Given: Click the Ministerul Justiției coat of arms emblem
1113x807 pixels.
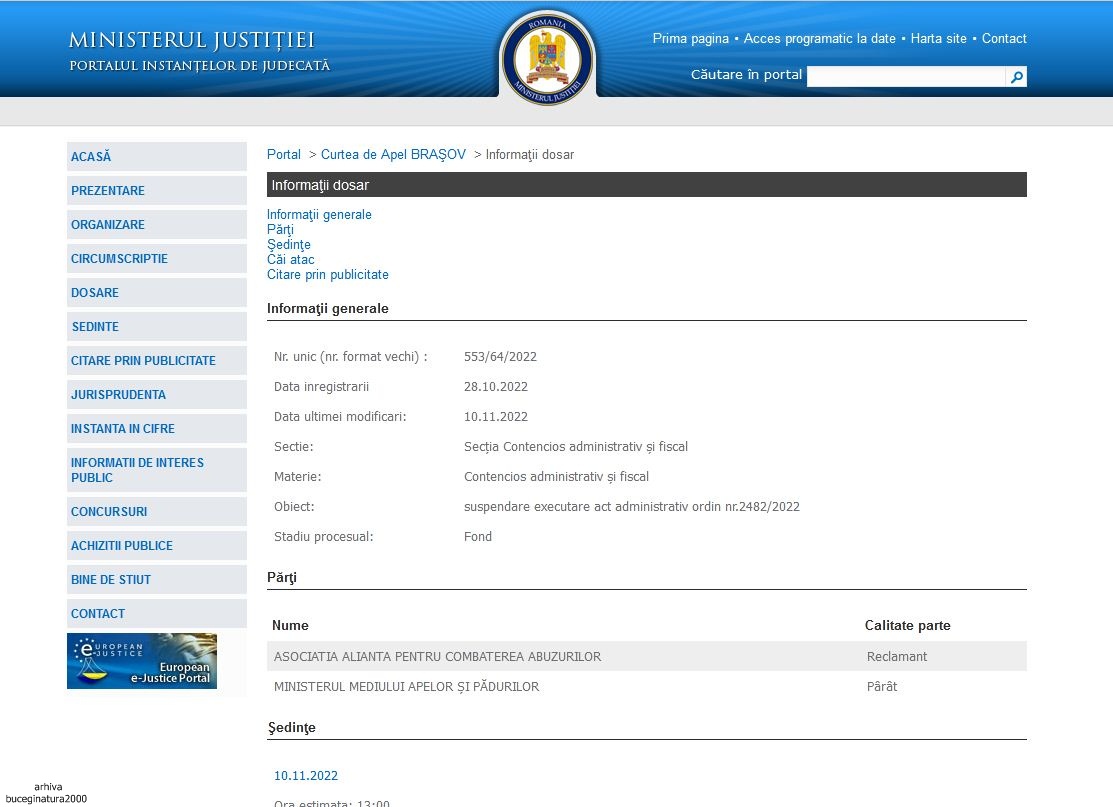Looking at the screenshot, I should click(x=547, y=57).
